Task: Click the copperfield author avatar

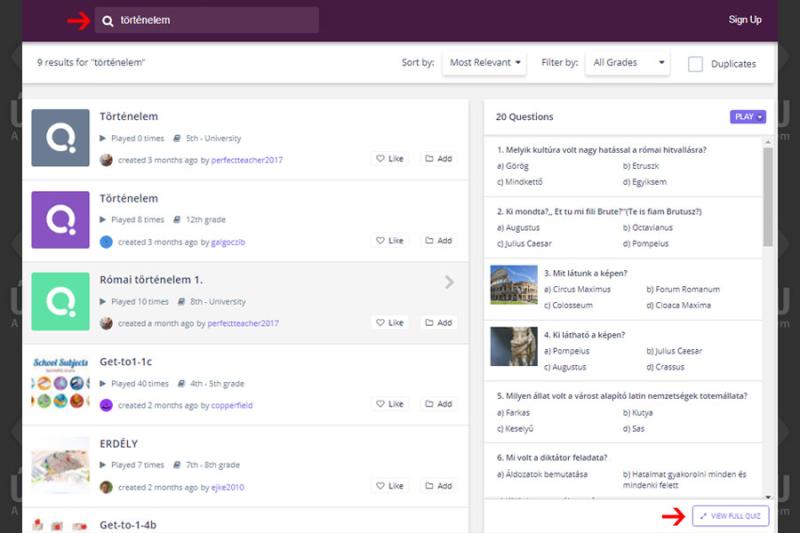Action: coord(107,405)
